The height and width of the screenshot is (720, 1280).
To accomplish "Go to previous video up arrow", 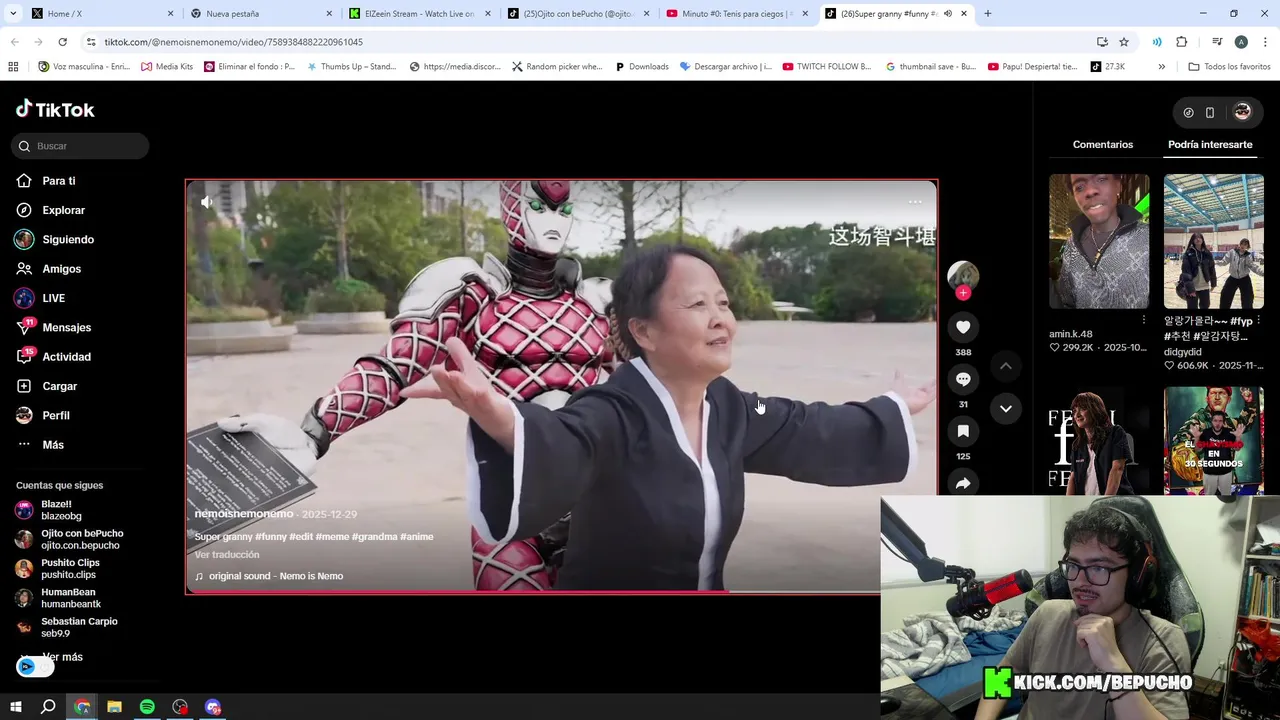I will (1006, 366).
